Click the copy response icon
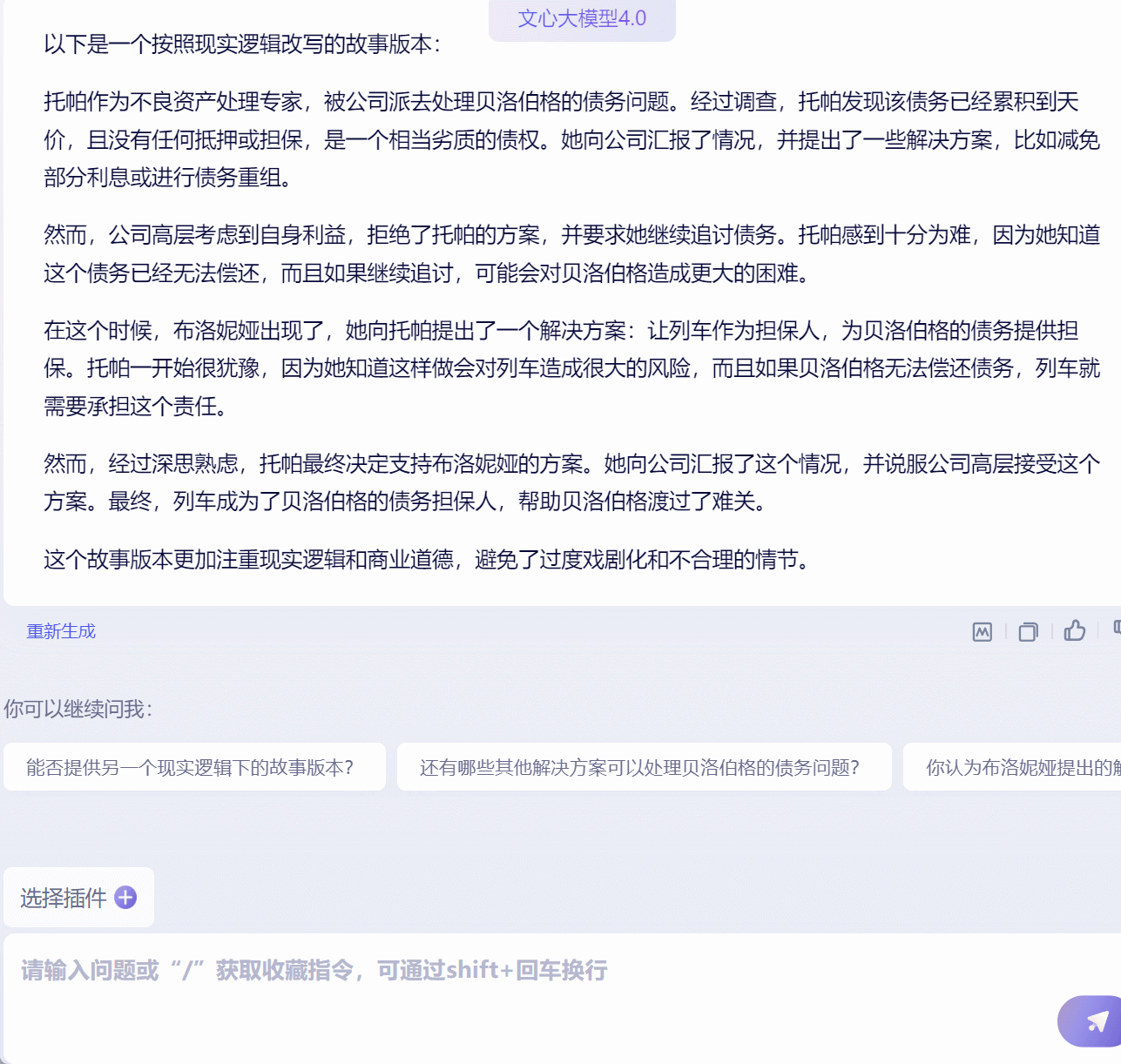Image resolution: width=1121 pixels, height=1064 pixels. point(1028,632)
